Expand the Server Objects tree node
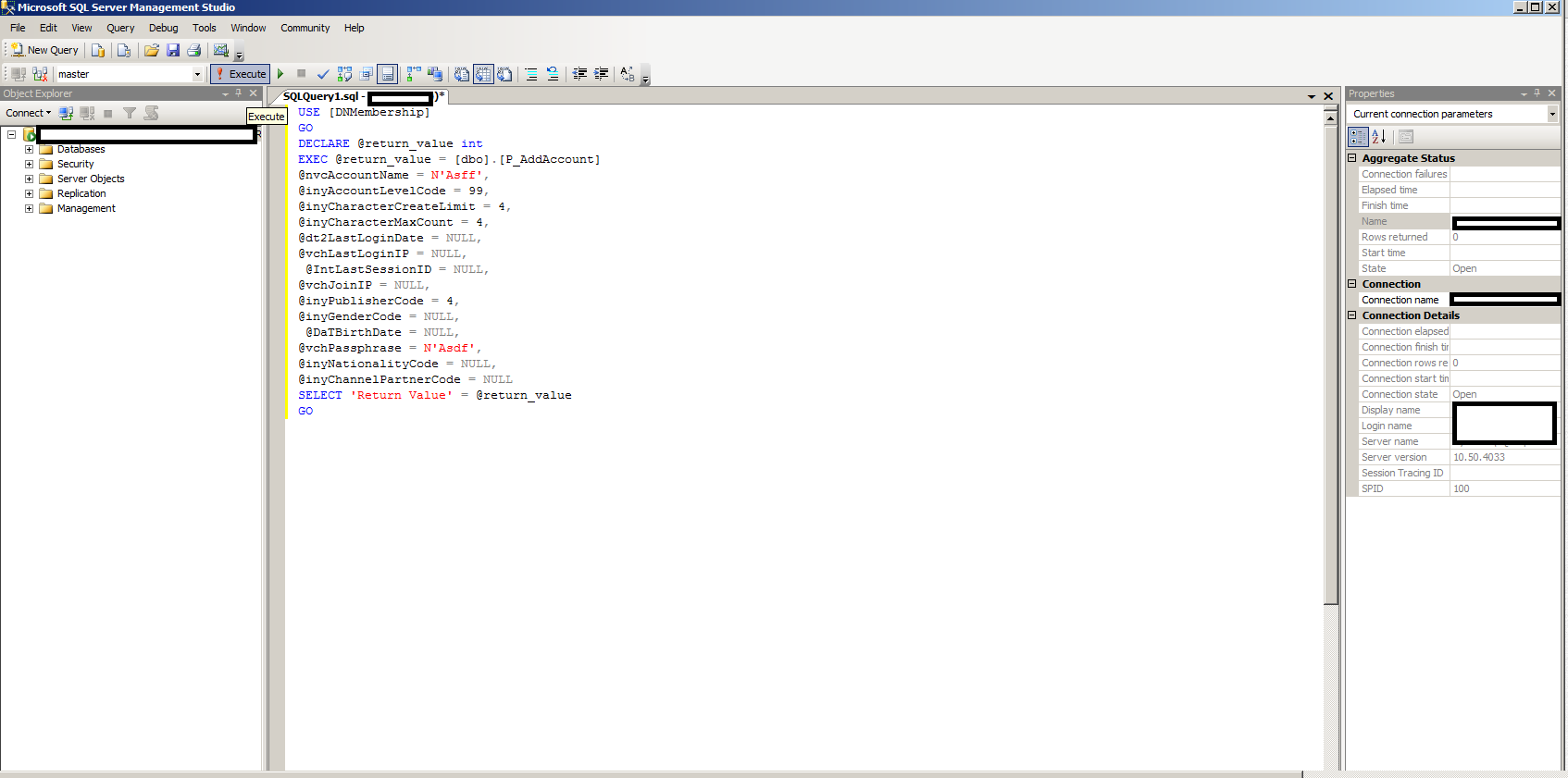1568x778 pixels. 29,179
